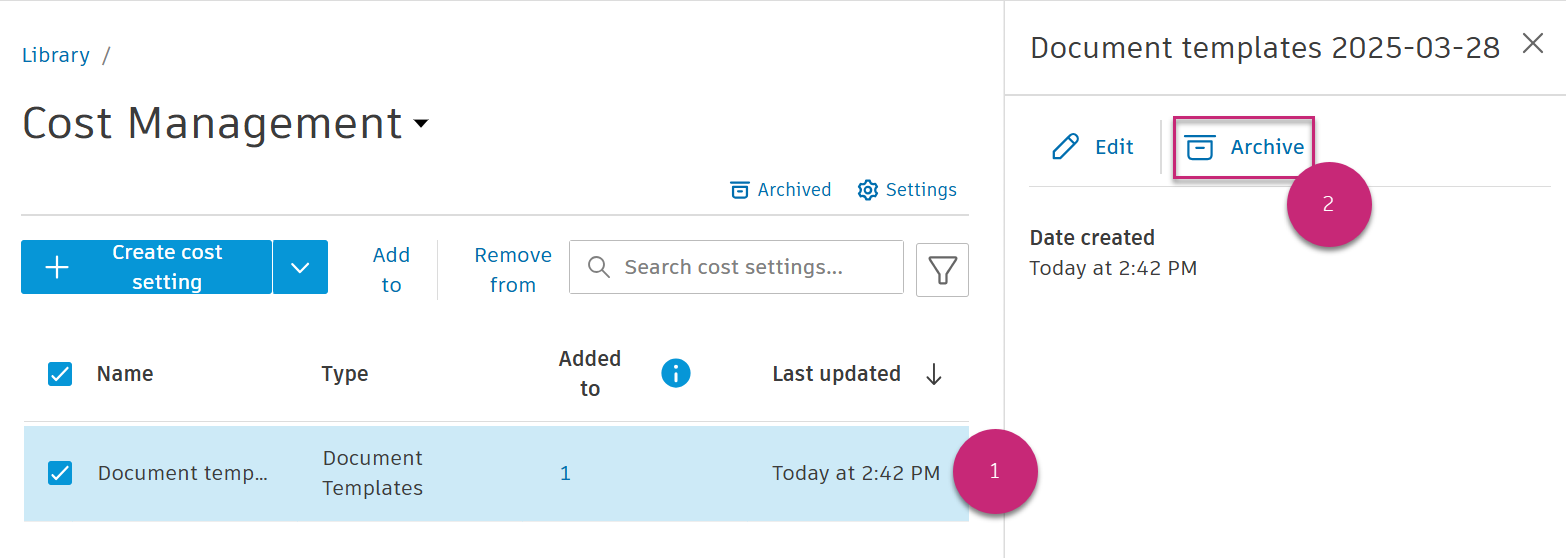Click the Archived box icon above table

[x=740, y=190]
